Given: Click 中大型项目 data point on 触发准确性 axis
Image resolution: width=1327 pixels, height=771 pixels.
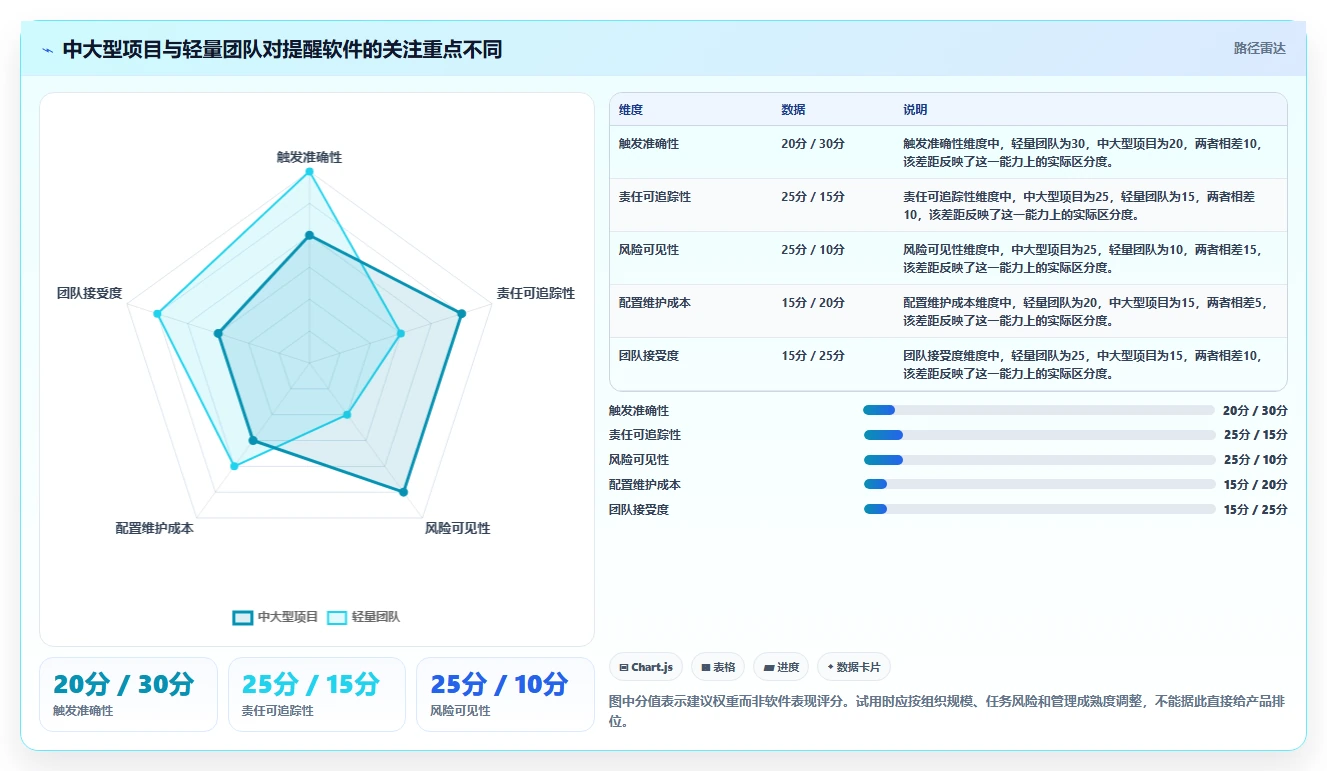Looking at the screenshot, I should (309, 236).
